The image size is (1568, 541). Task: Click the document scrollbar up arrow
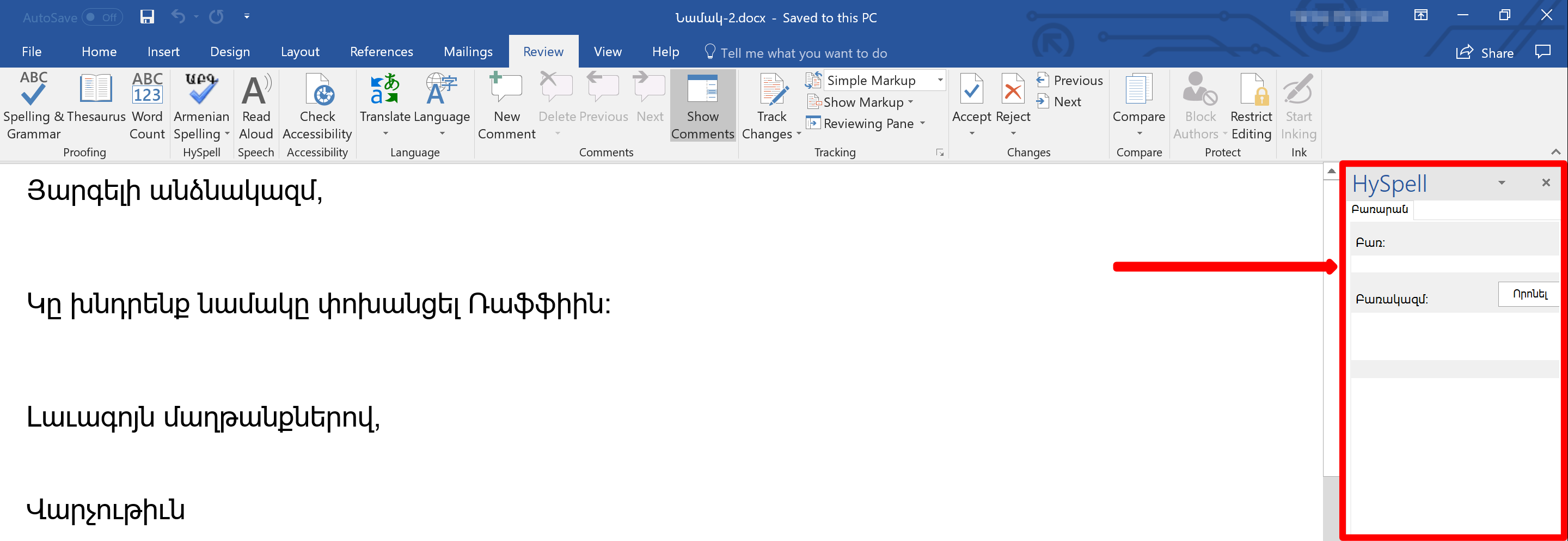pos(1331,171)
